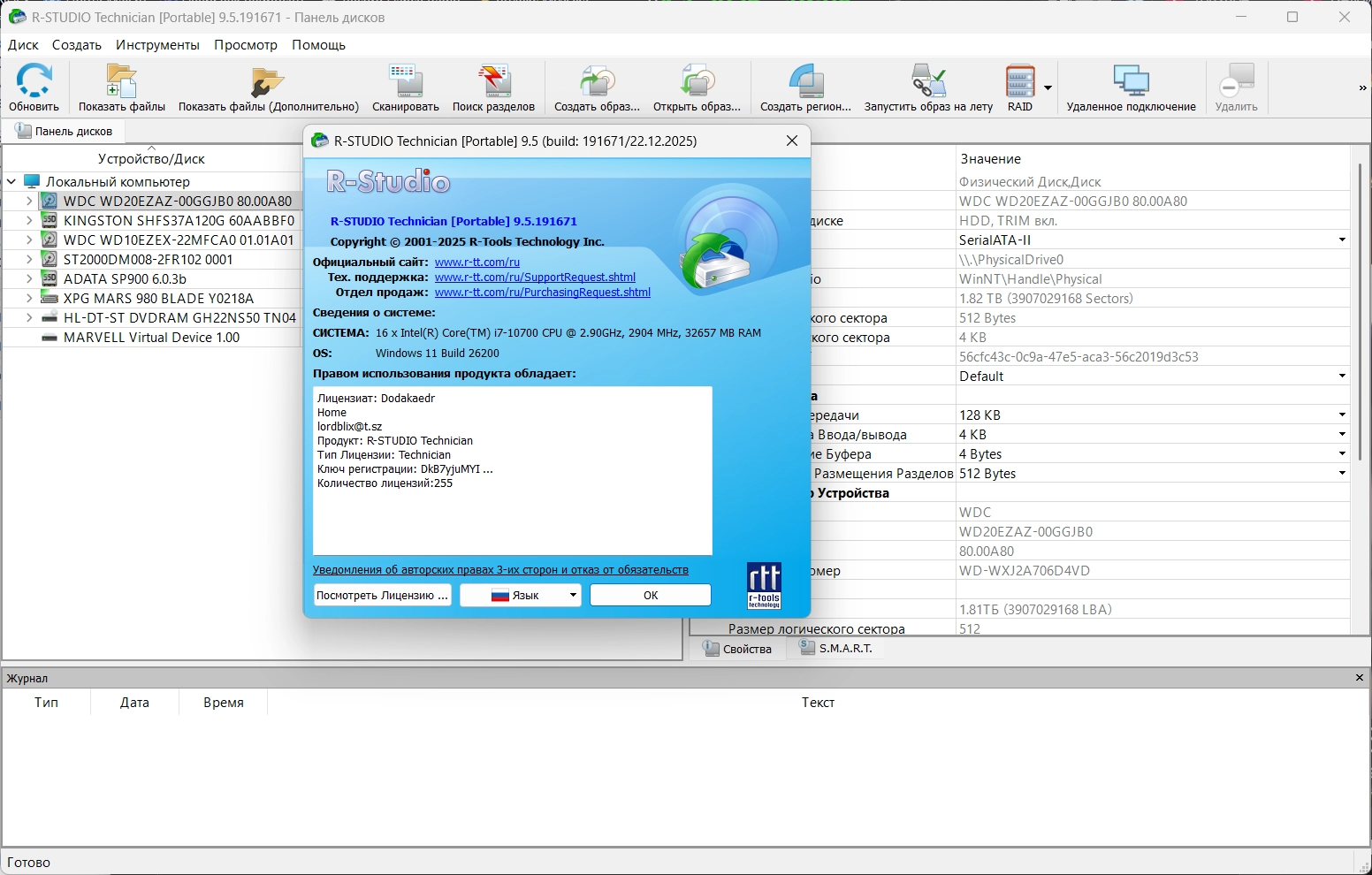Image resolution: width=1372 pixels, height=875 pixels.
Task: Collapse the Локальный компьютер tree node
Action: [x=11, y=181]
